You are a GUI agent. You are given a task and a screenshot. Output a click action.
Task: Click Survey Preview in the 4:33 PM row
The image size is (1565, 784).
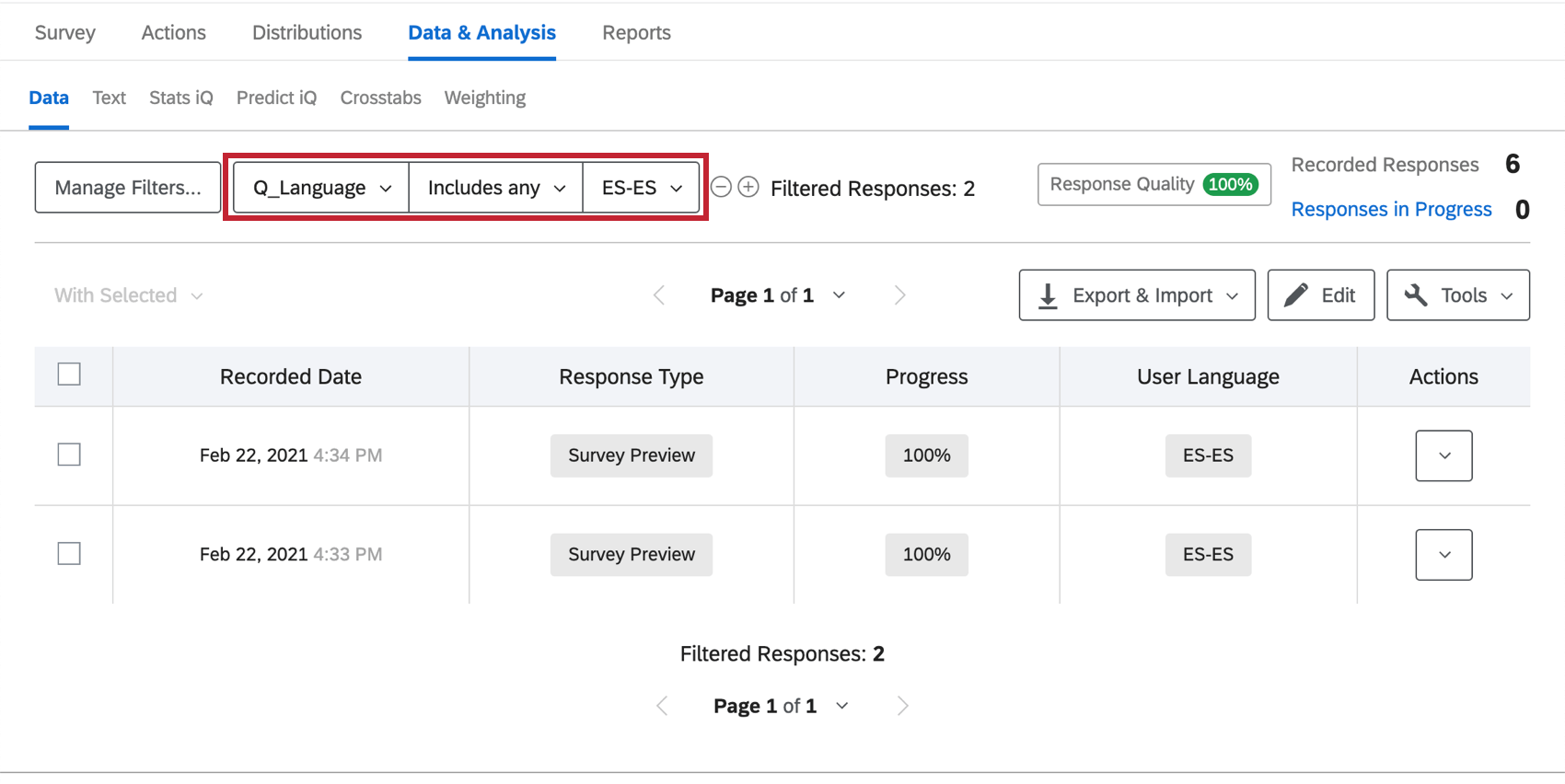pos(632,555)
